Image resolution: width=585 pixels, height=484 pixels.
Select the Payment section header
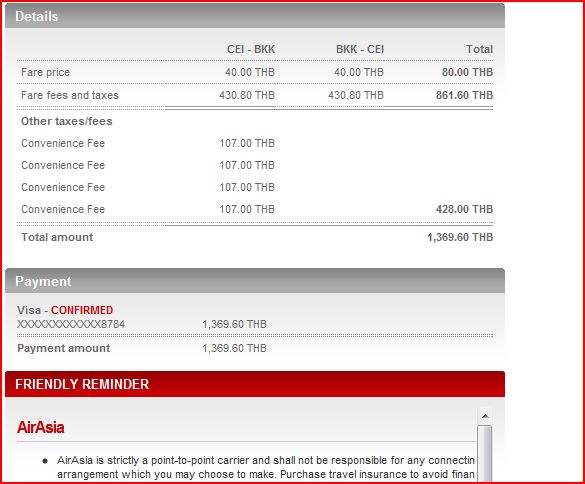click(255, 281)
